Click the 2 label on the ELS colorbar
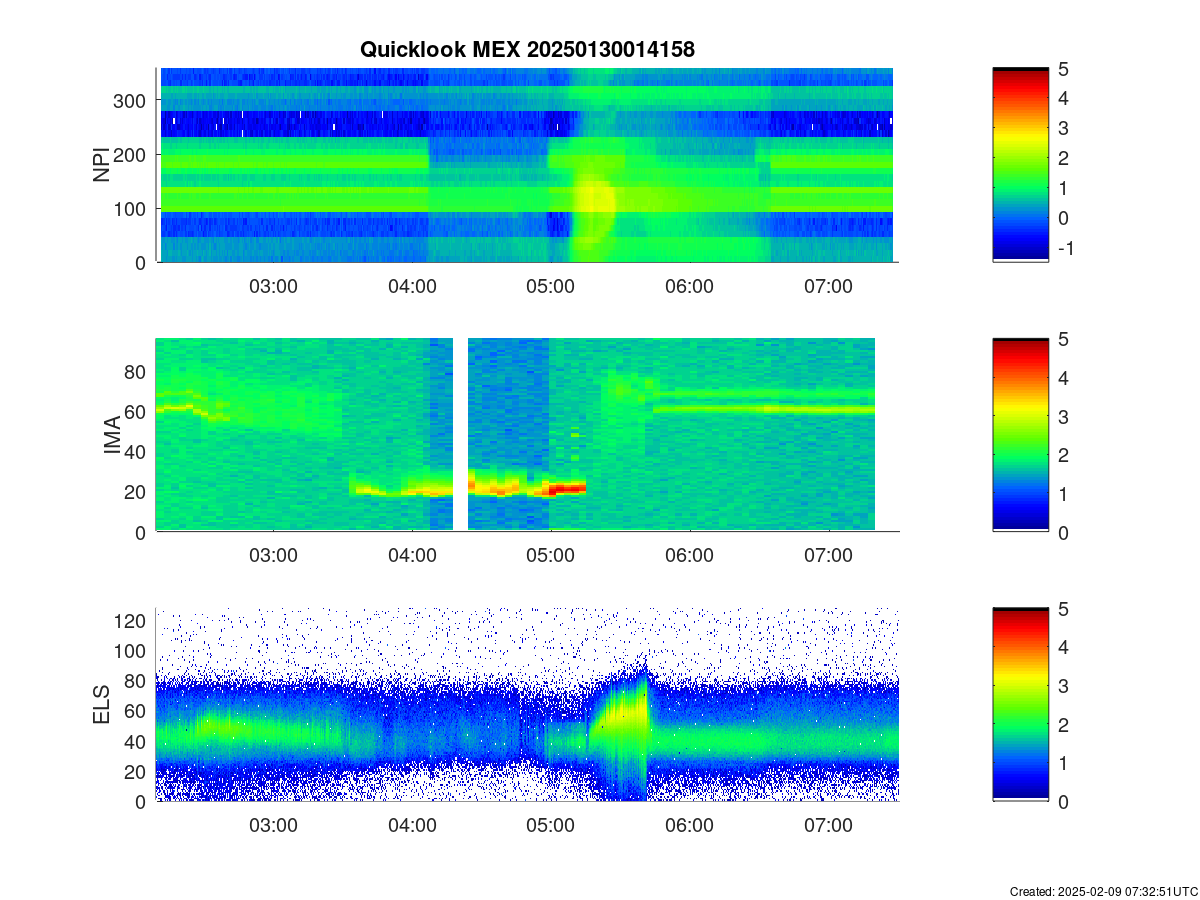 pyautogui.click(x=1064, y=724)
